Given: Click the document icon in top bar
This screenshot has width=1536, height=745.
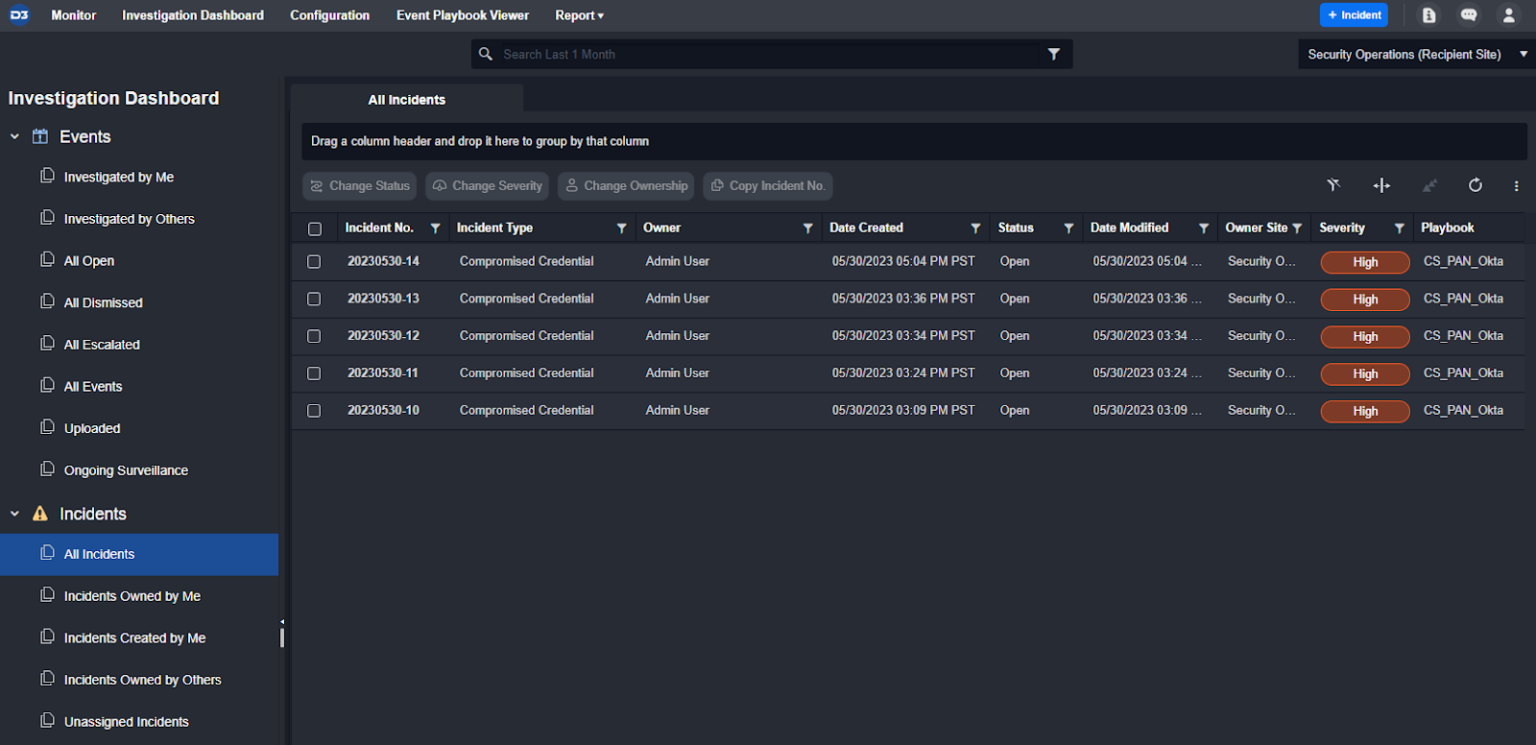Looking at the screenshot, I should [x=1429, y=15].
